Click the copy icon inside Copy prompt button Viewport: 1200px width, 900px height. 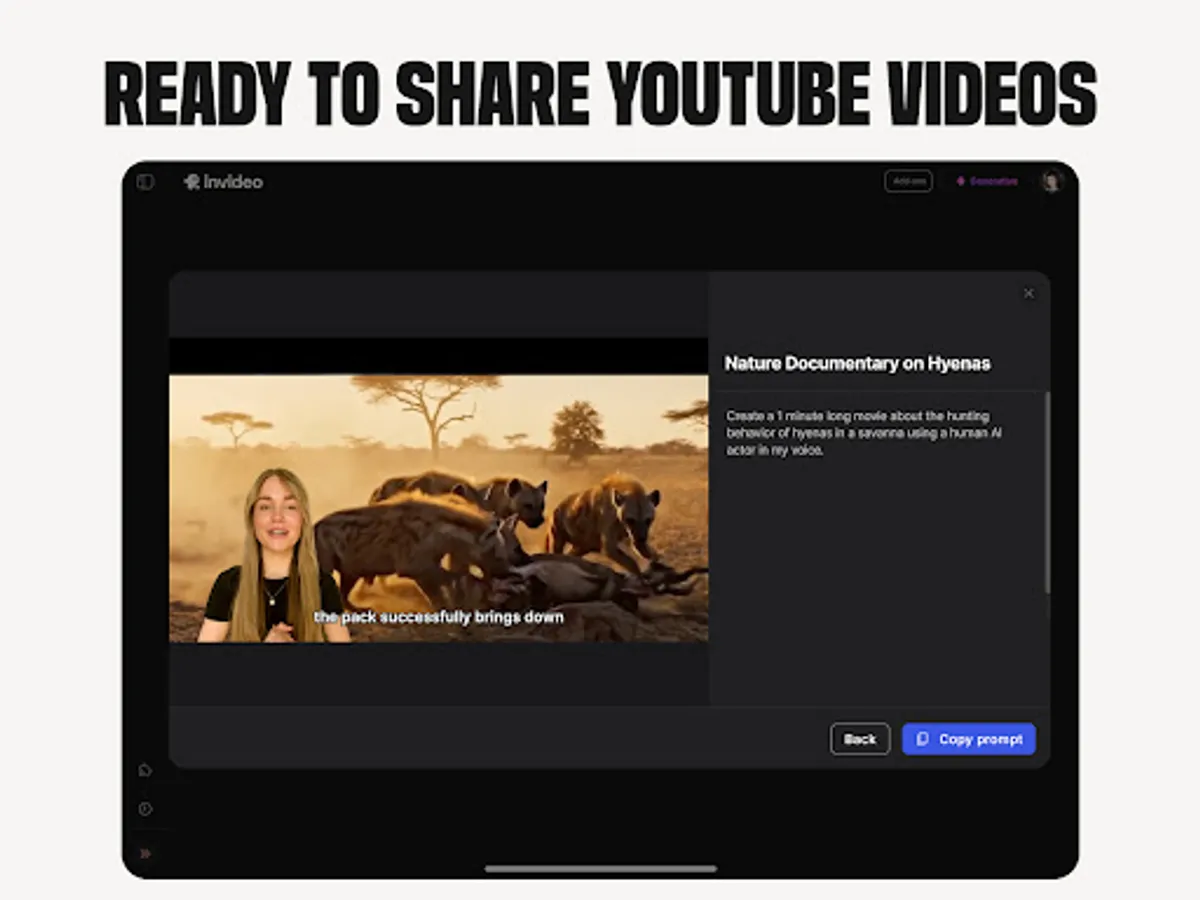921,739
